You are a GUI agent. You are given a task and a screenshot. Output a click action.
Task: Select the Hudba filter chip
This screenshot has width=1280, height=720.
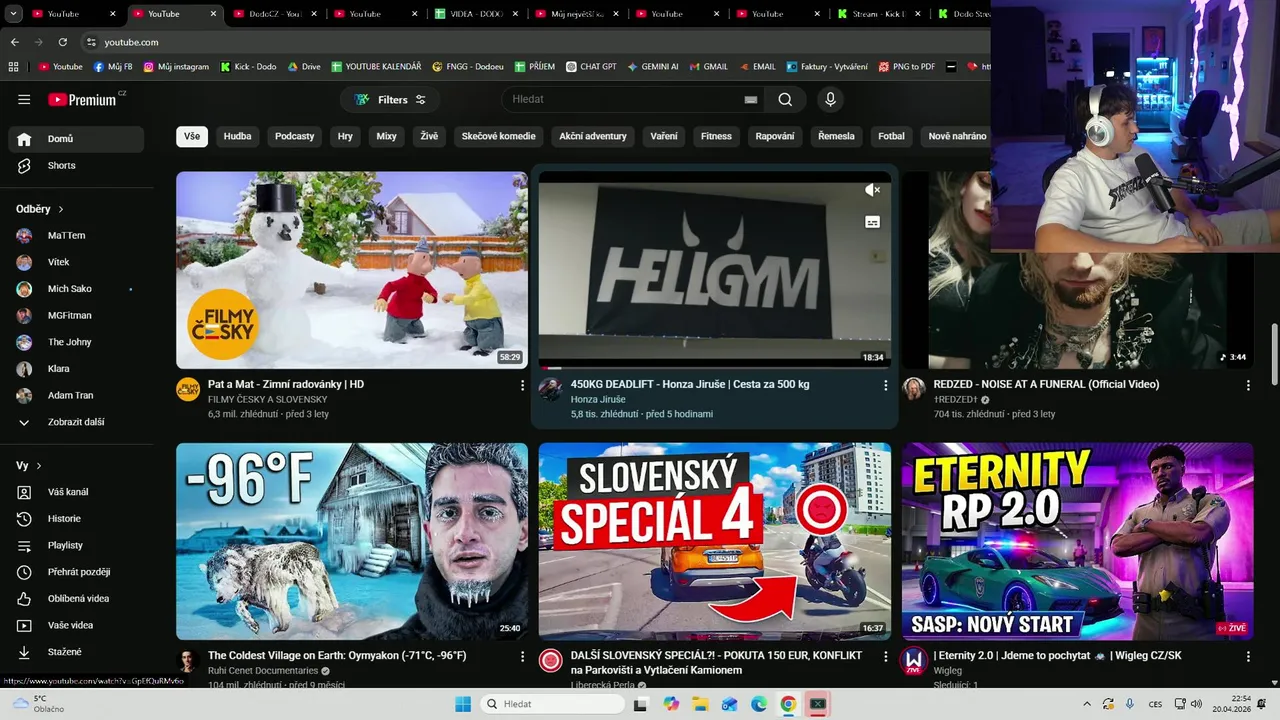(x=238, y=136)
